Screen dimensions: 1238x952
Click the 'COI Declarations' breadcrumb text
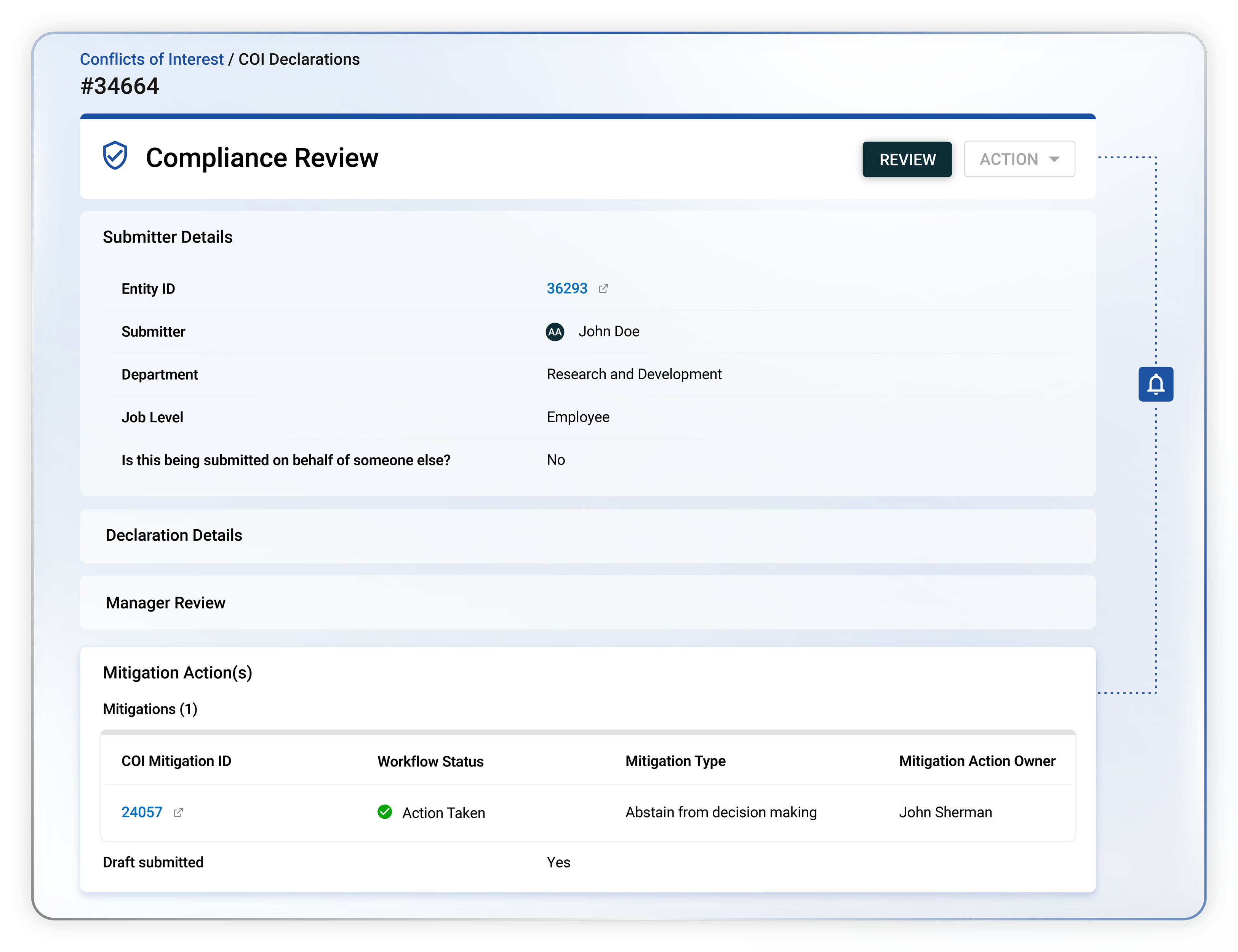coord(299,59)
